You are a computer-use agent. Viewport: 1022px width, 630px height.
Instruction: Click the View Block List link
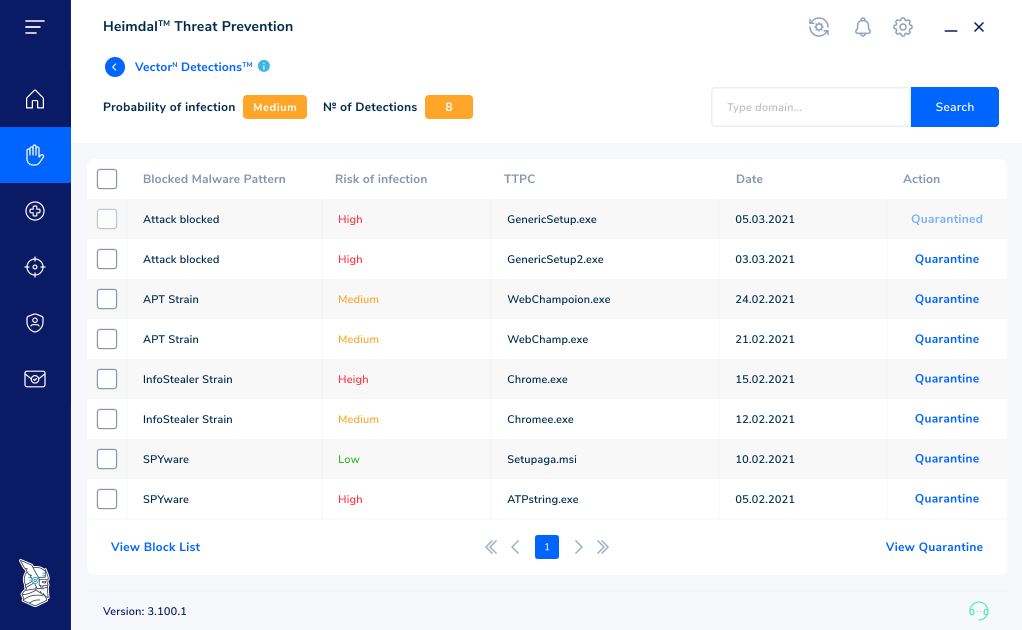[x=155, y=547]
